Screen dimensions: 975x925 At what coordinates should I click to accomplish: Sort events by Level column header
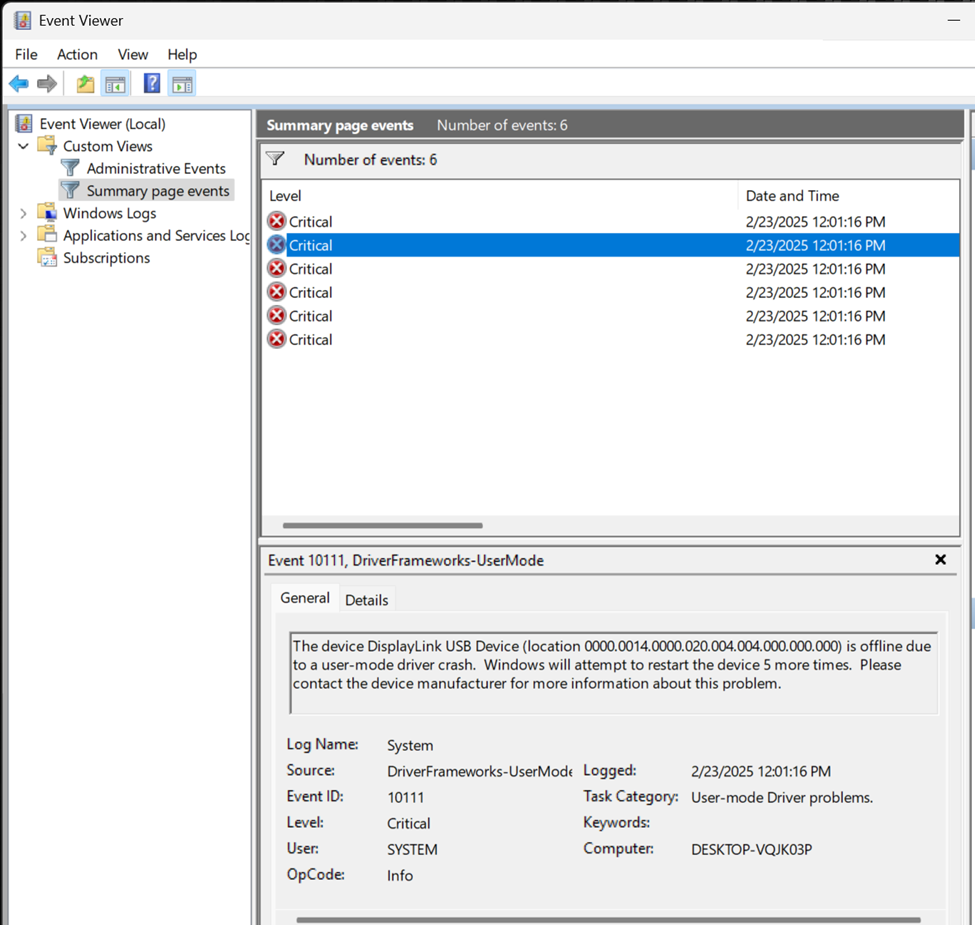point(500,196)
